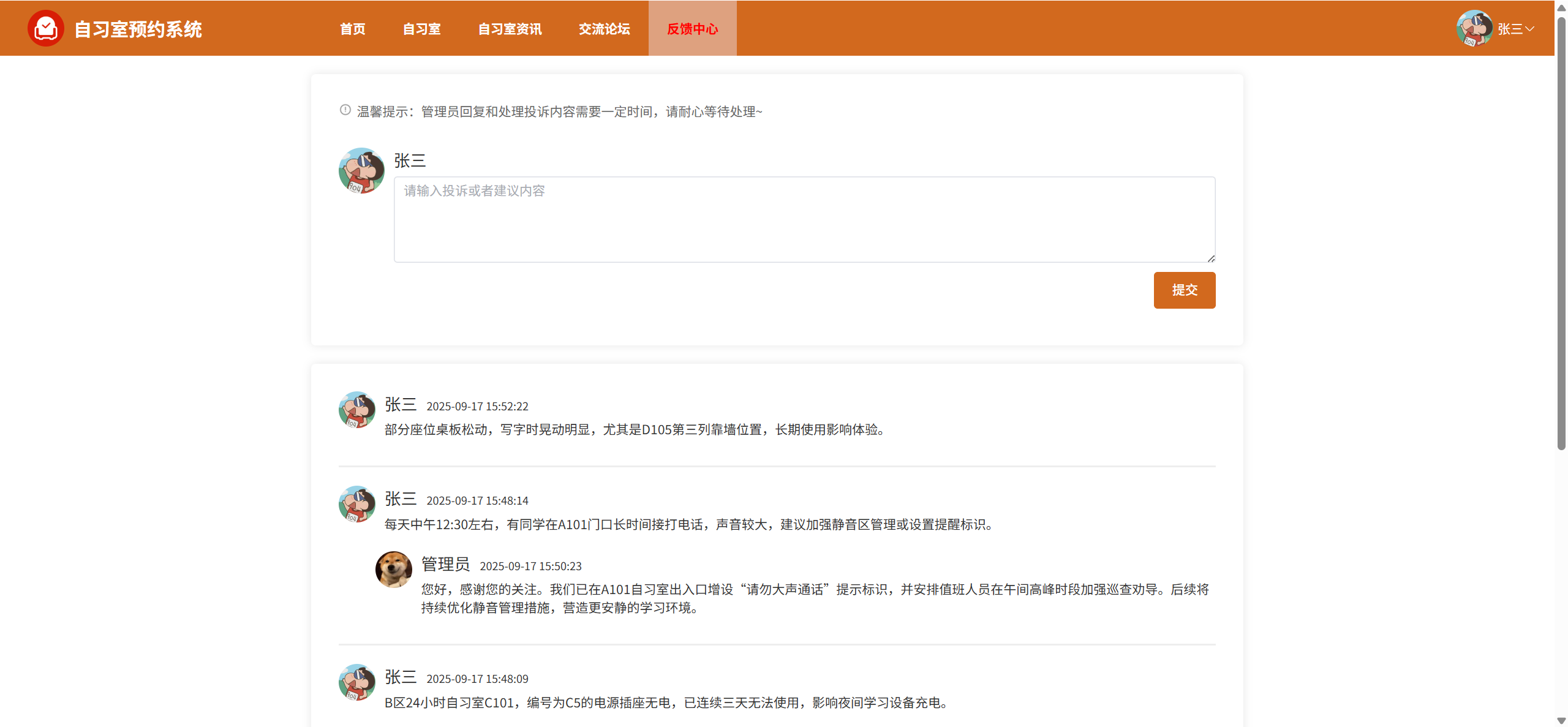Go to 自习室资讯 page
The height and width of the screenshot is (727, 1568).
coord(510,29)
